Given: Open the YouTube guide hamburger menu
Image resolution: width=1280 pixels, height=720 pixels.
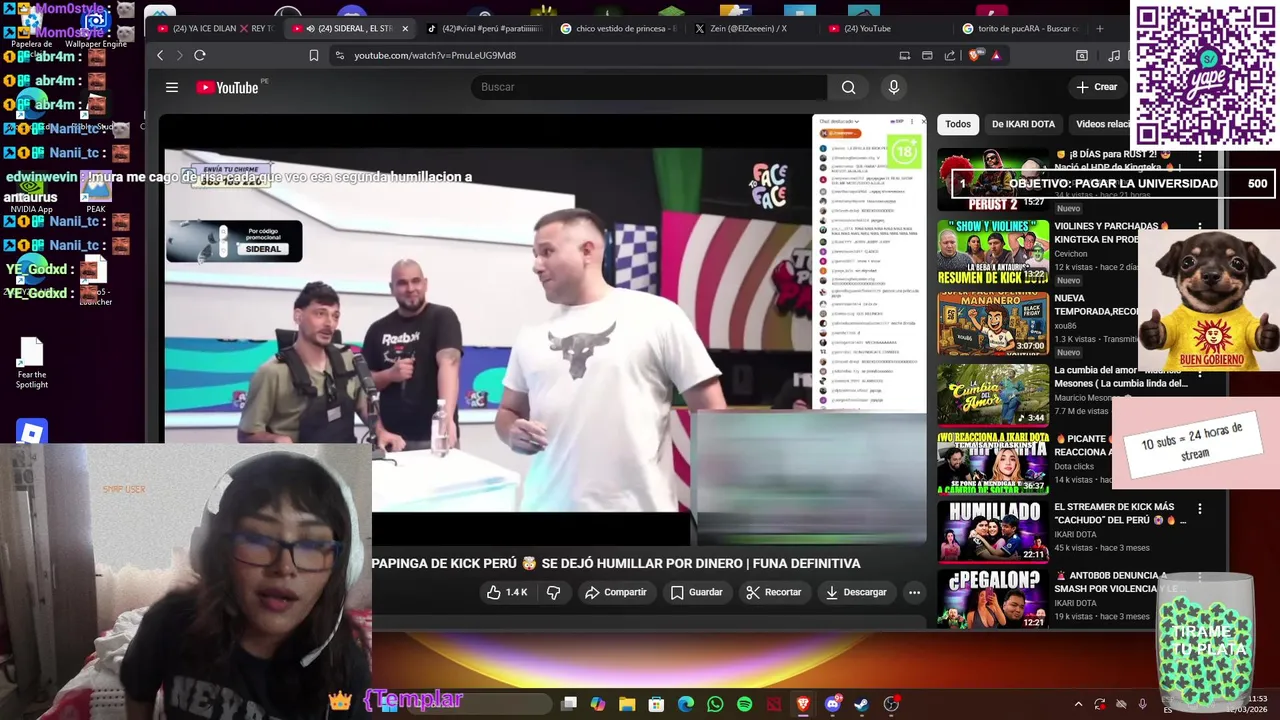Looking at the screenshot, I should (172, 88).
